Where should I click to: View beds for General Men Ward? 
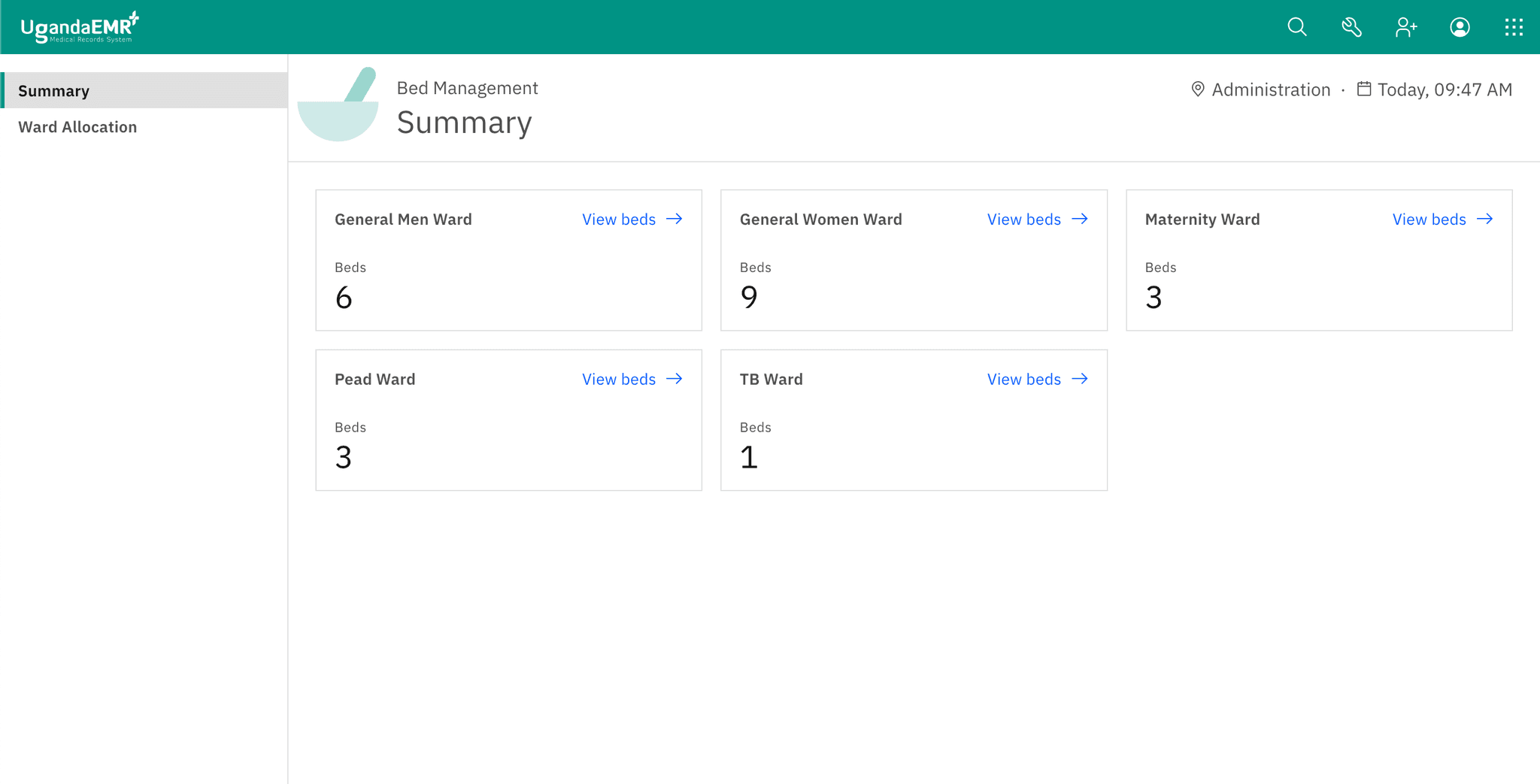(632, 219)
